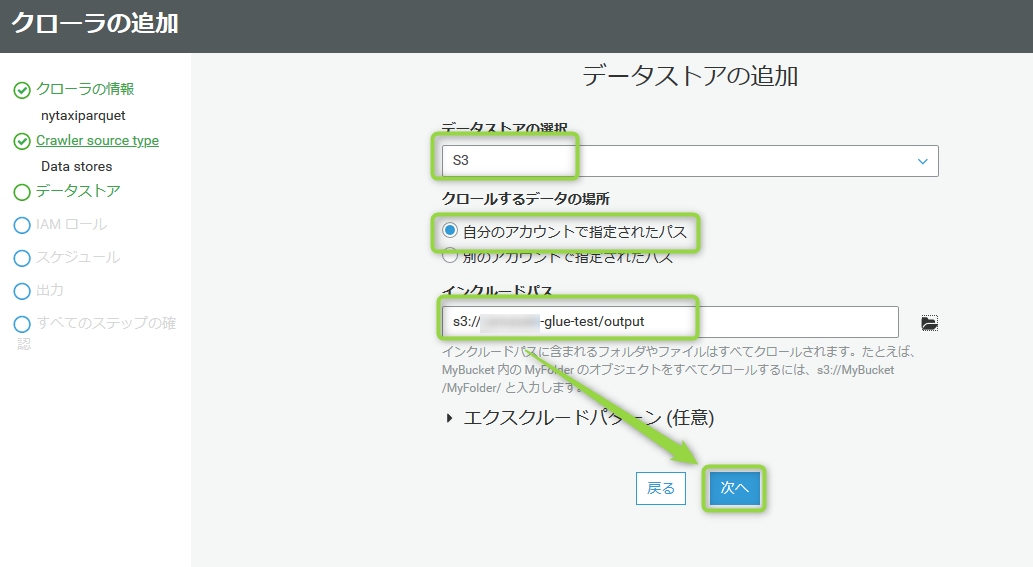
Task: Click the green checkmark beside Crawler source type
Action: click(x=22, y=142)
